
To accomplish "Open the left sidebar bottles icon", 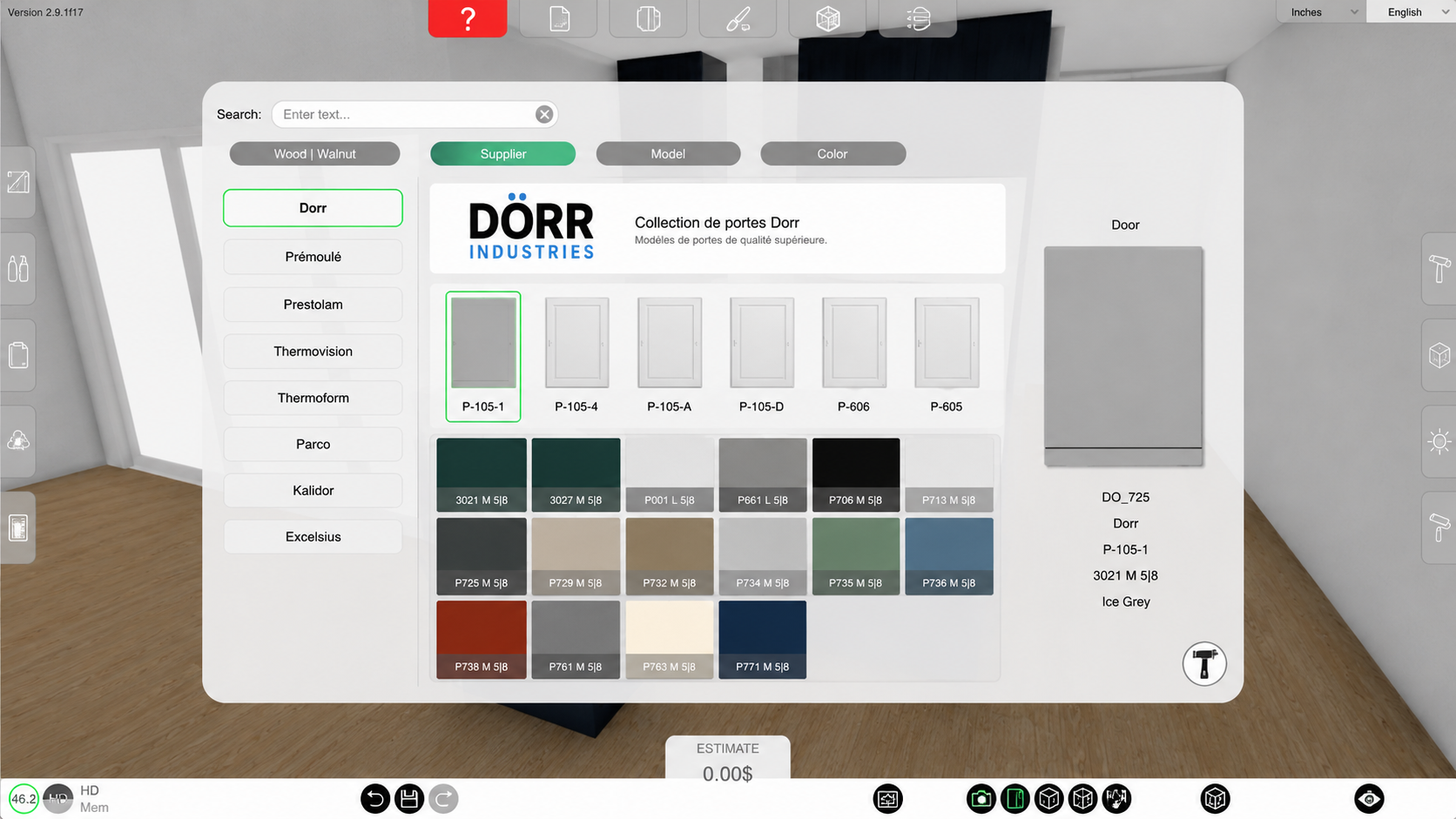I will coord(18,268).
